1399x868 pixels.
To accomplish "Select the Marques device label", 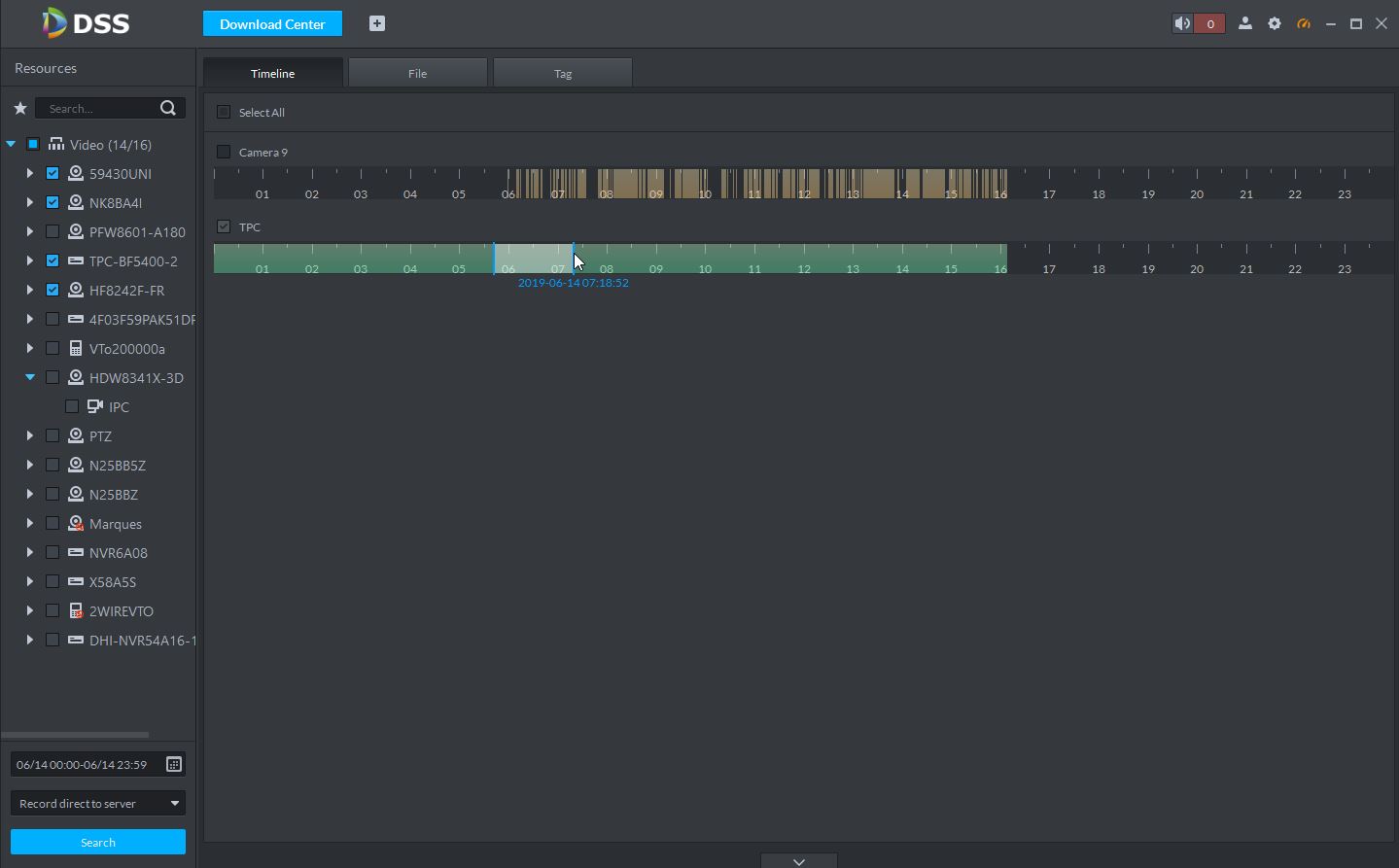I will tap(116, 524).
